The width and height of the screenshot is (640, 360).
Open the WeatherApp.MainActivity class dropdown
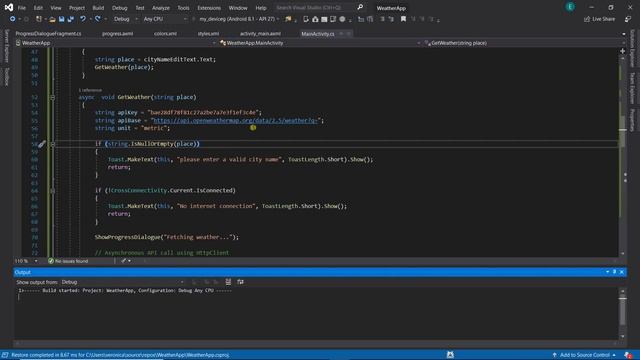[x=320, y=43]
